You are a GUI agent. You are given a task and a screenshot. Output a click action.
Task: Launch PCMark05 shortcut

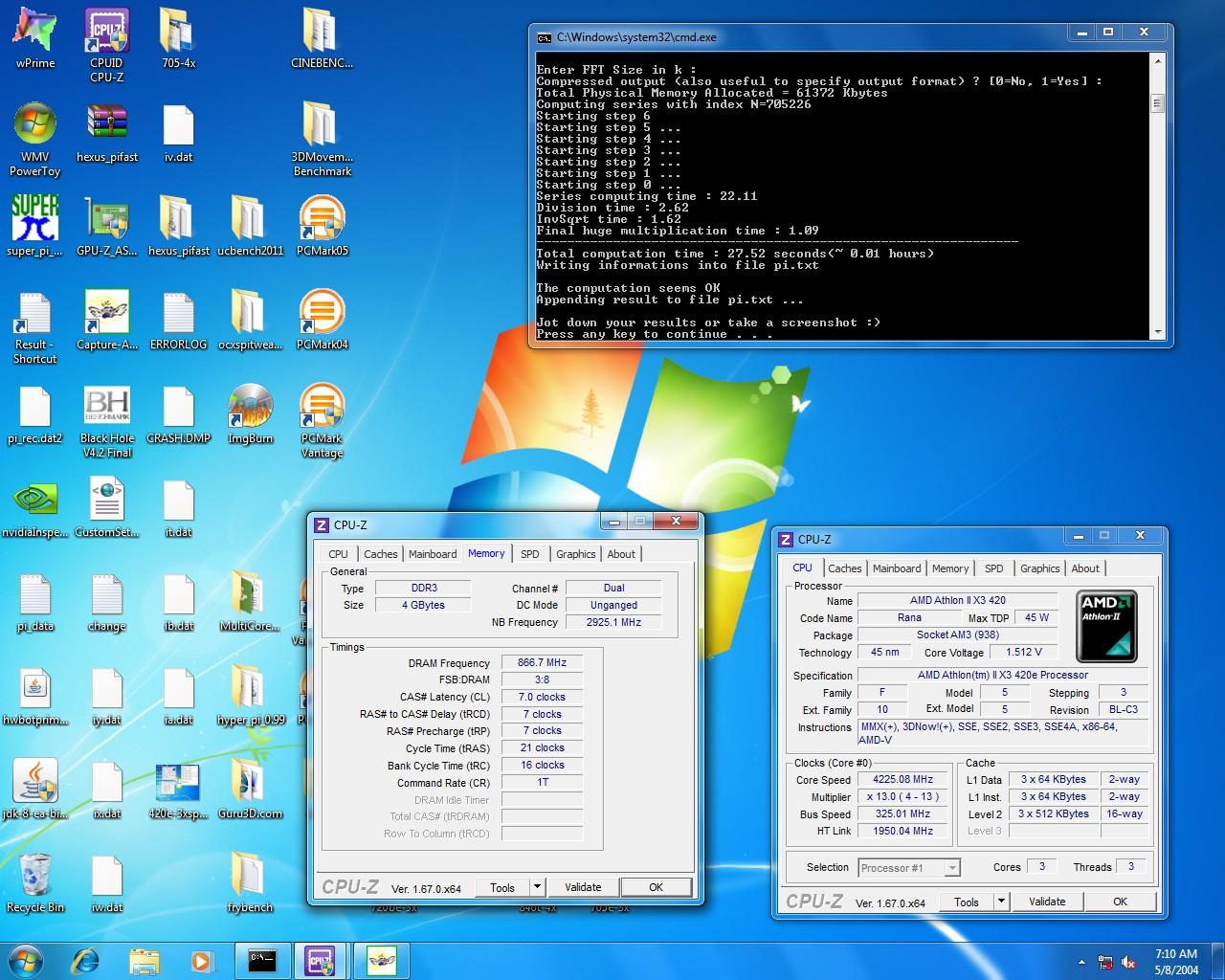tap(322, 226)
